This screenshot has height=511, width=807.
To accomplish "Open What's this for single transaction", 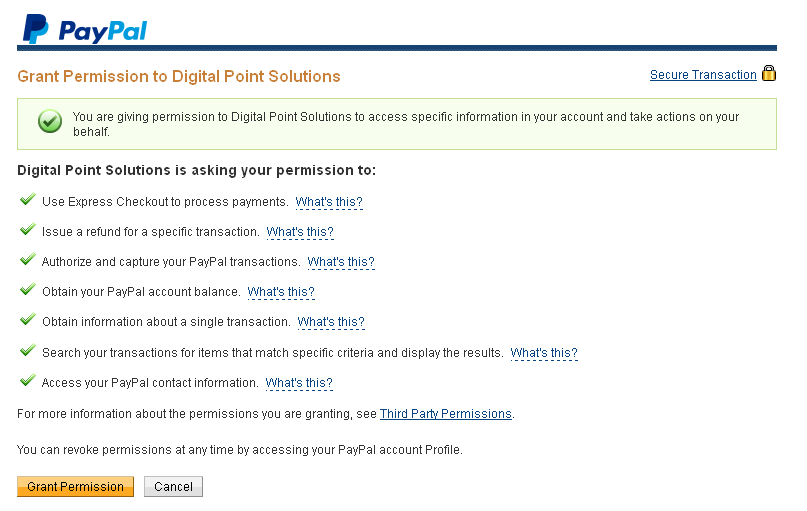I will tap(331, 322).
